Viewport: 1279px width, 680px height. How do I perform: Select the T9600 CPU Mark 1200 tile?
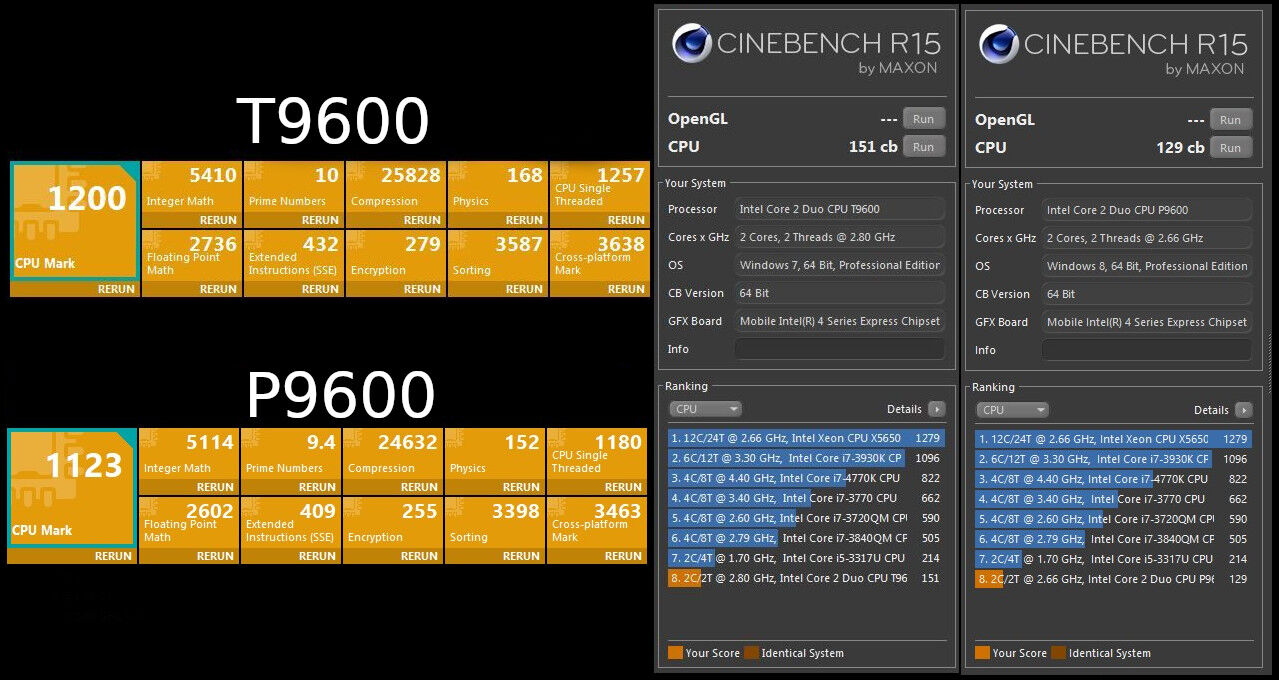tap(75, 221)
